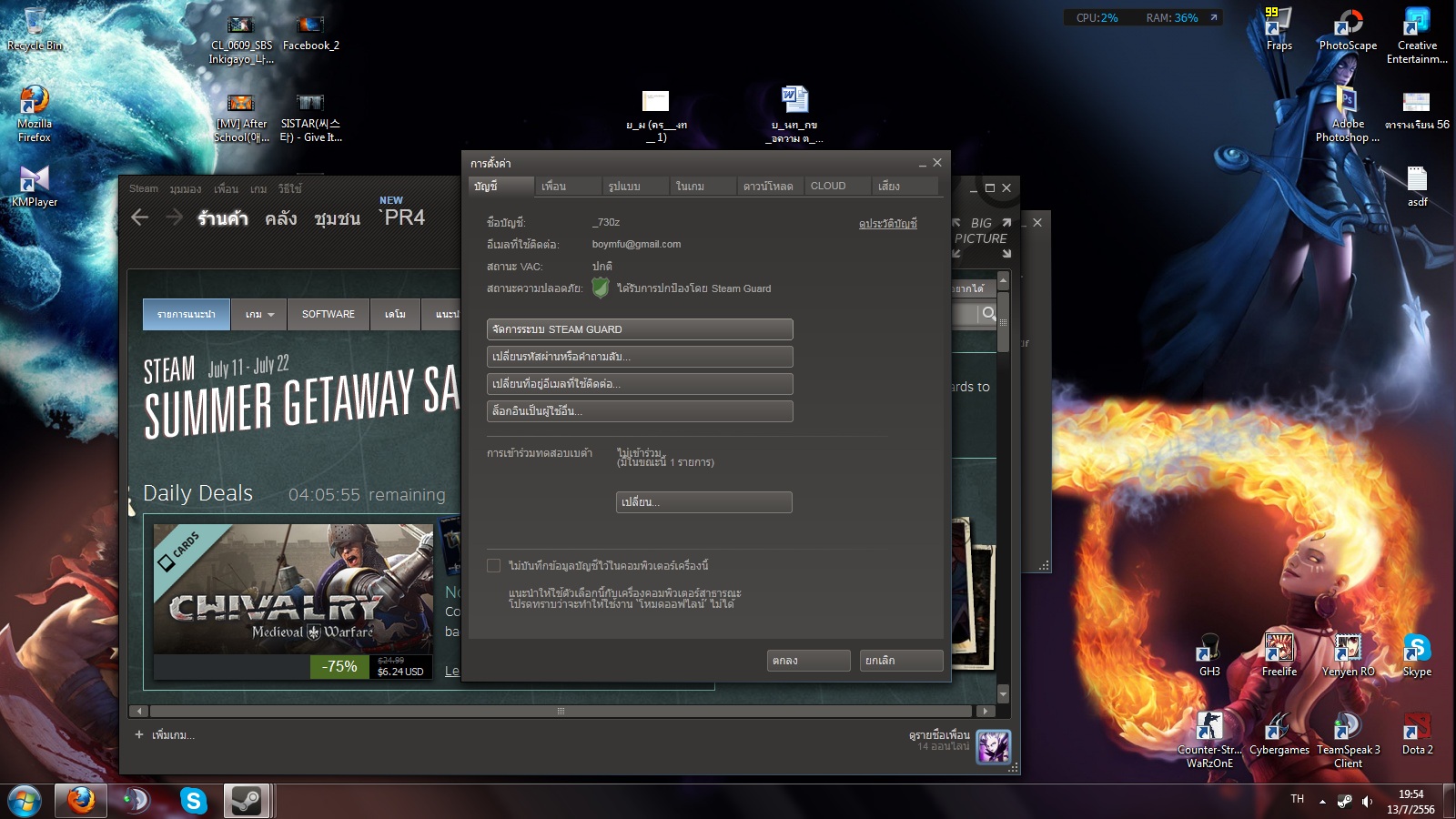This screenshot has width=1456, height=819.
Task: Click the Big Picture mode icon
Action: point(981,238)
